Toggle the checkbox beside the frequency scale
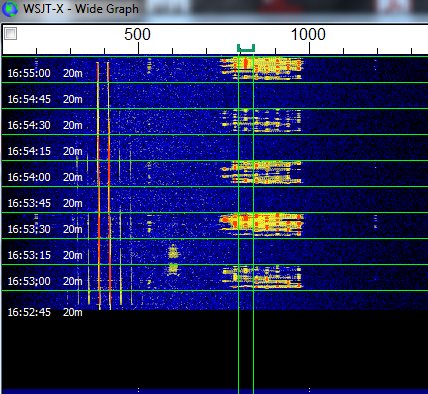428x394 pixels. pyautogui.click(x=11, y=34)
